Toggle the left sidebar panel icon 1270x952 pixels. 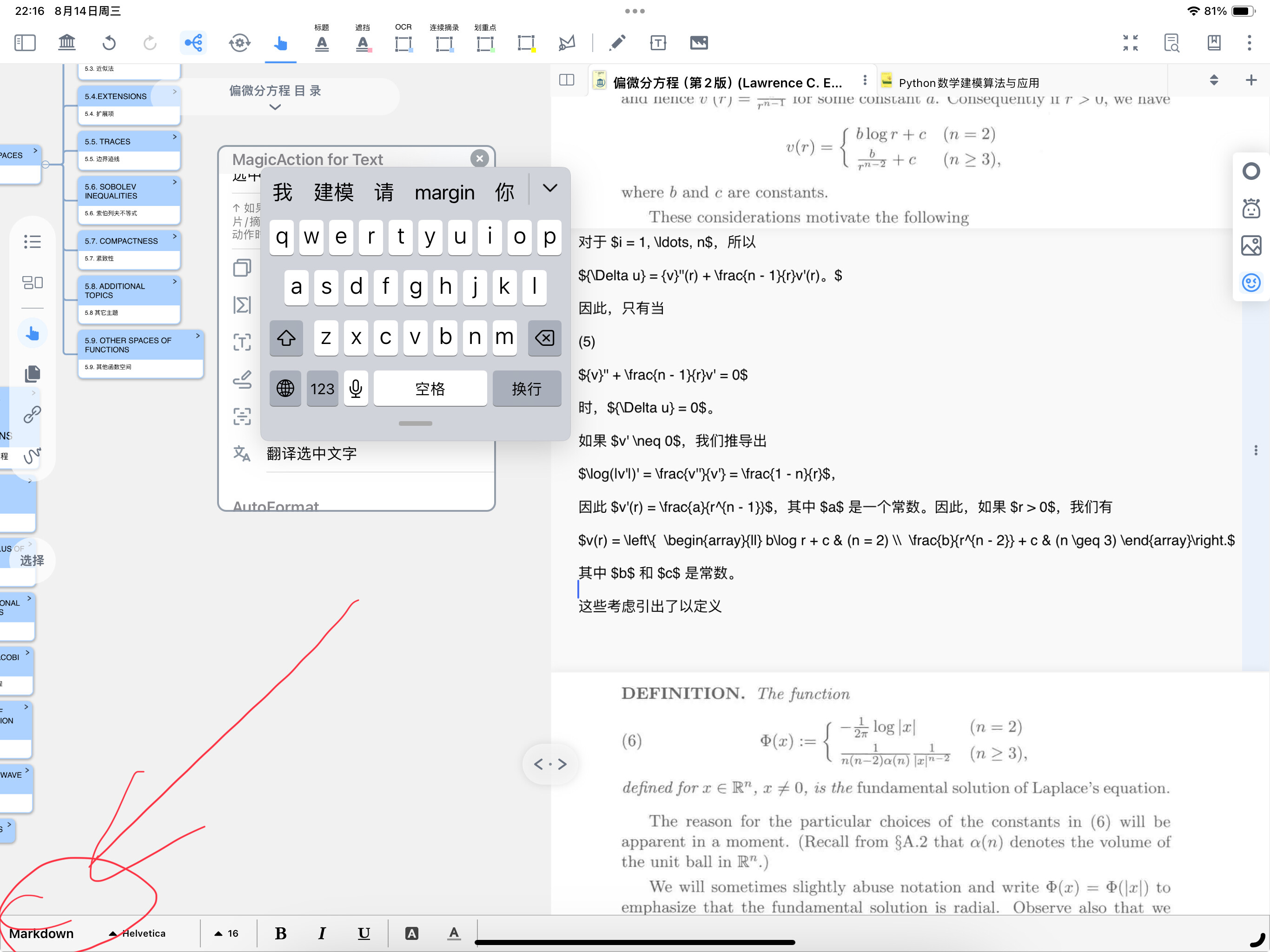25,42
